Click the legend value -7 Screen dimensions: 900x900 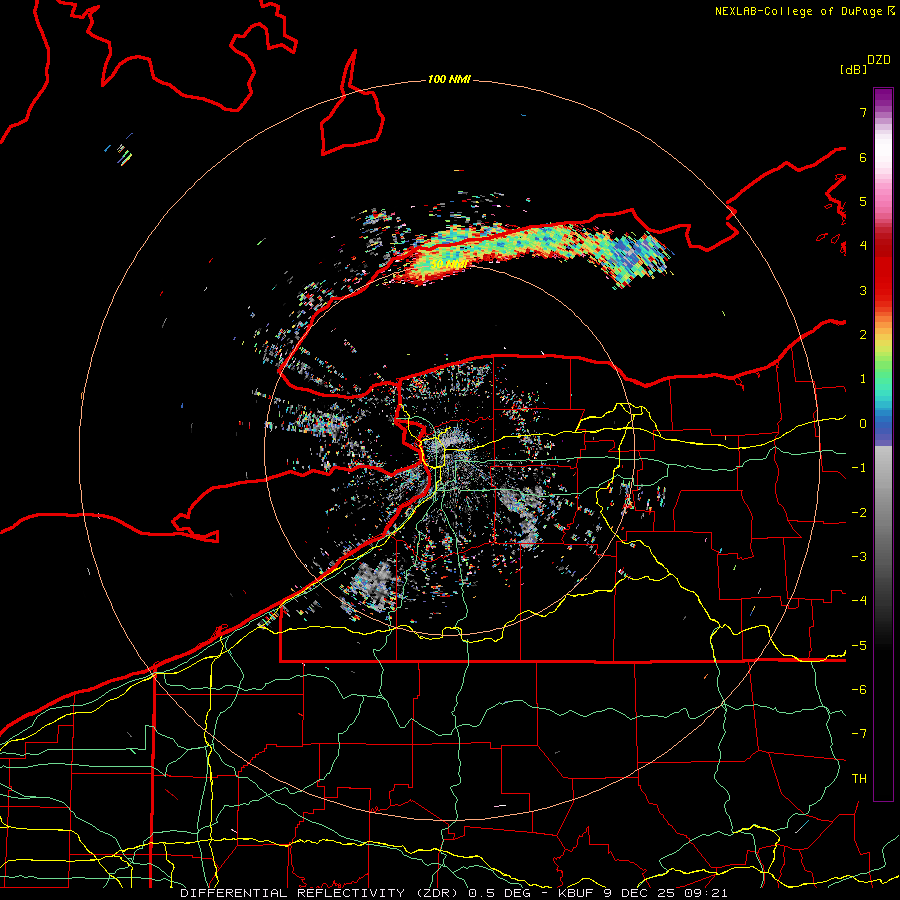859,734
